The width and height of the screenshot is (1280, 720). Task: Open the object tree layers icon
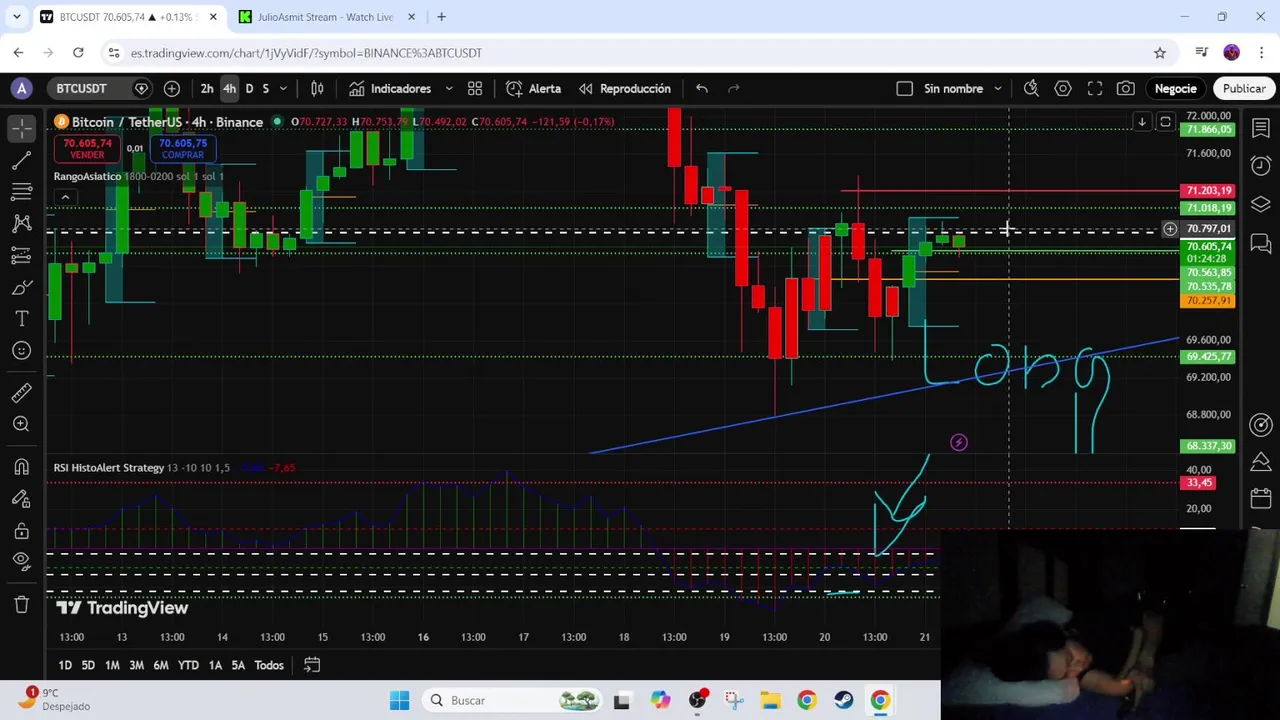[x=1261, y=204]
